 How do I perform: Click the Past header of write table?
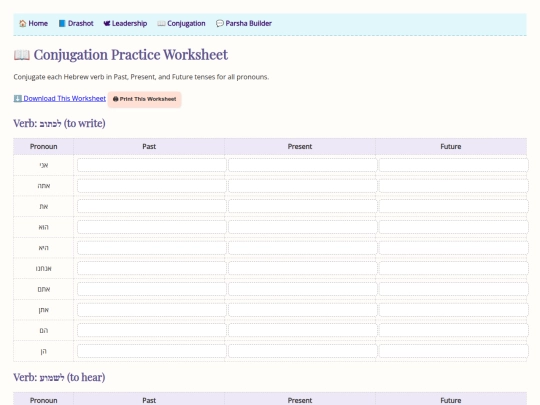(x=149, y=147)
